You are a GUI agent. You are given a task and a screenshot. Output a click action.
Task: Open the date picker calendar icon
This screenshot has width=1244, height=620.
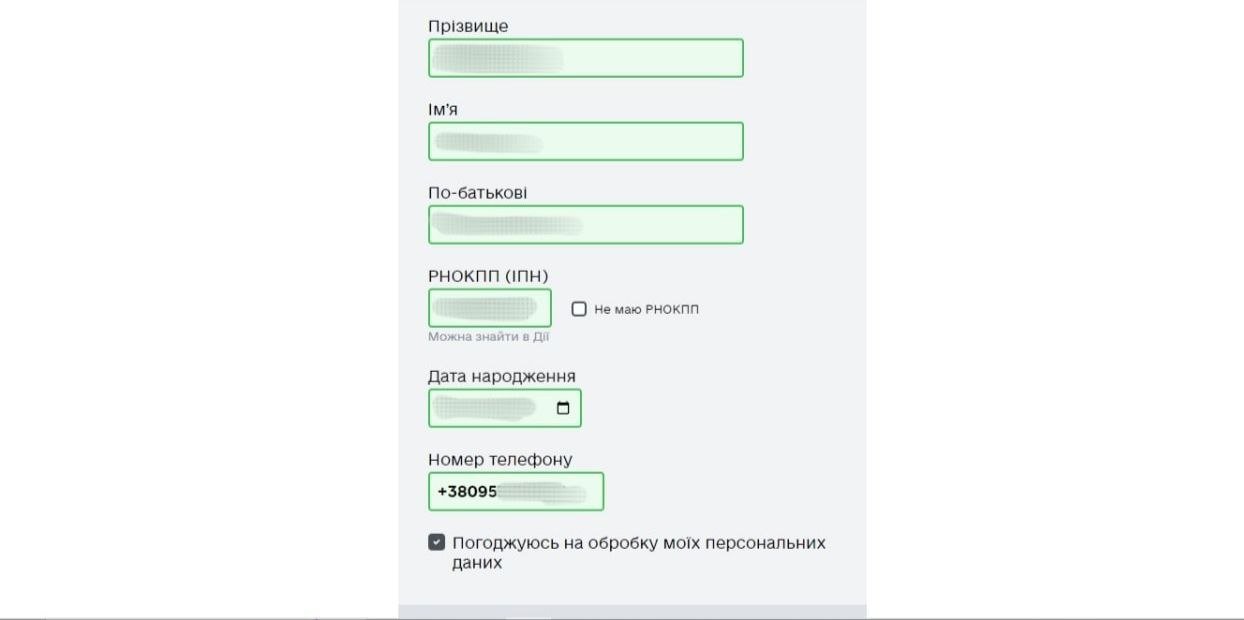(x=563, y=408)
